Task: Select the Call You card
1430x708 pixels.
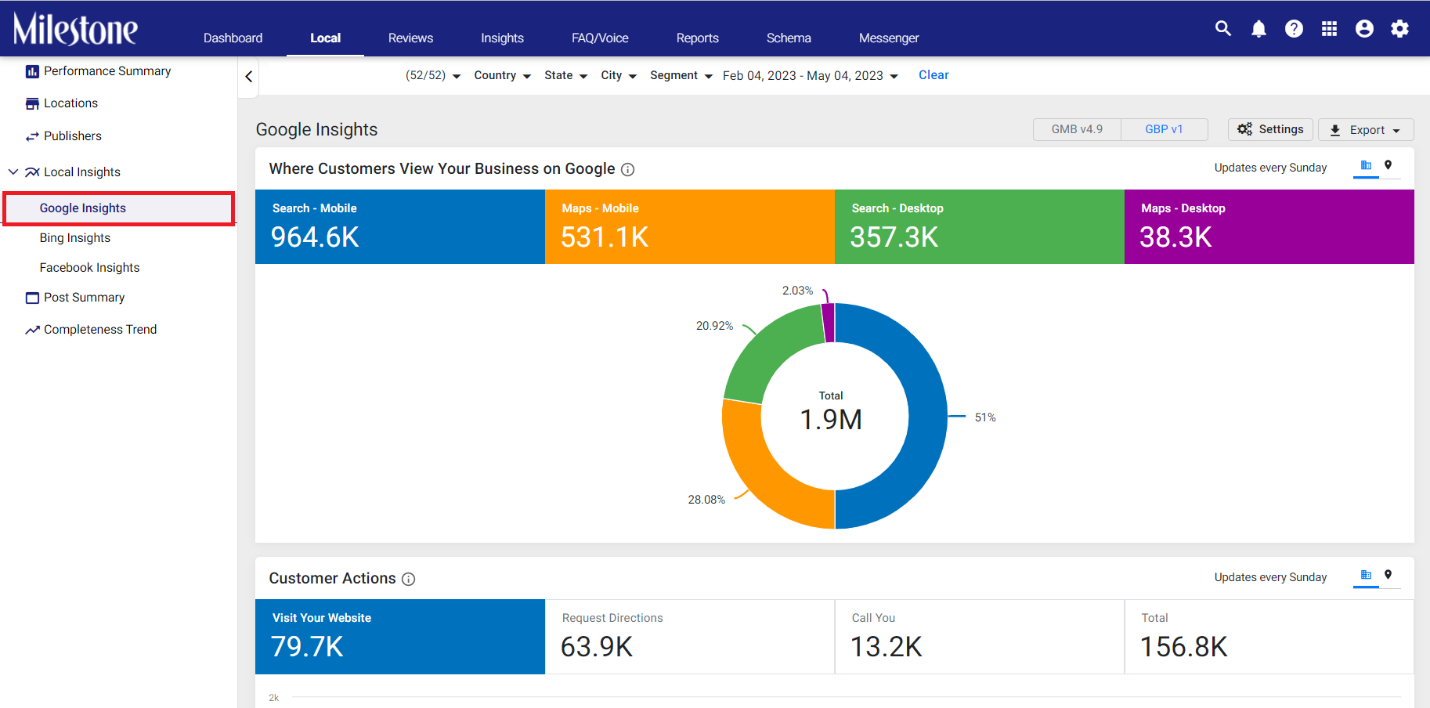Action: point(980,637)
